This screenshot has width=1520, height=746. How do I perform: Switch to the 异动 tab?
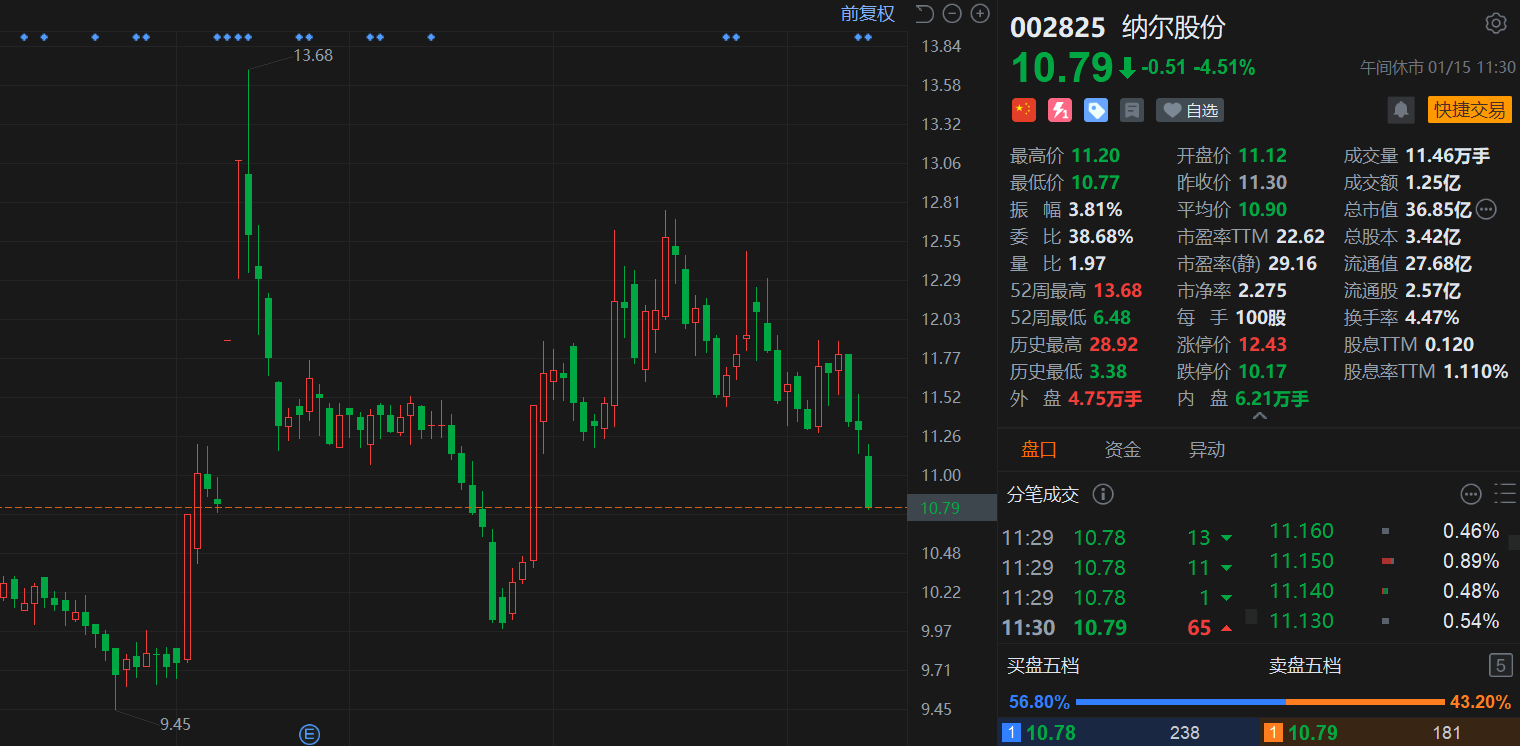click(x=1206, y=450)
